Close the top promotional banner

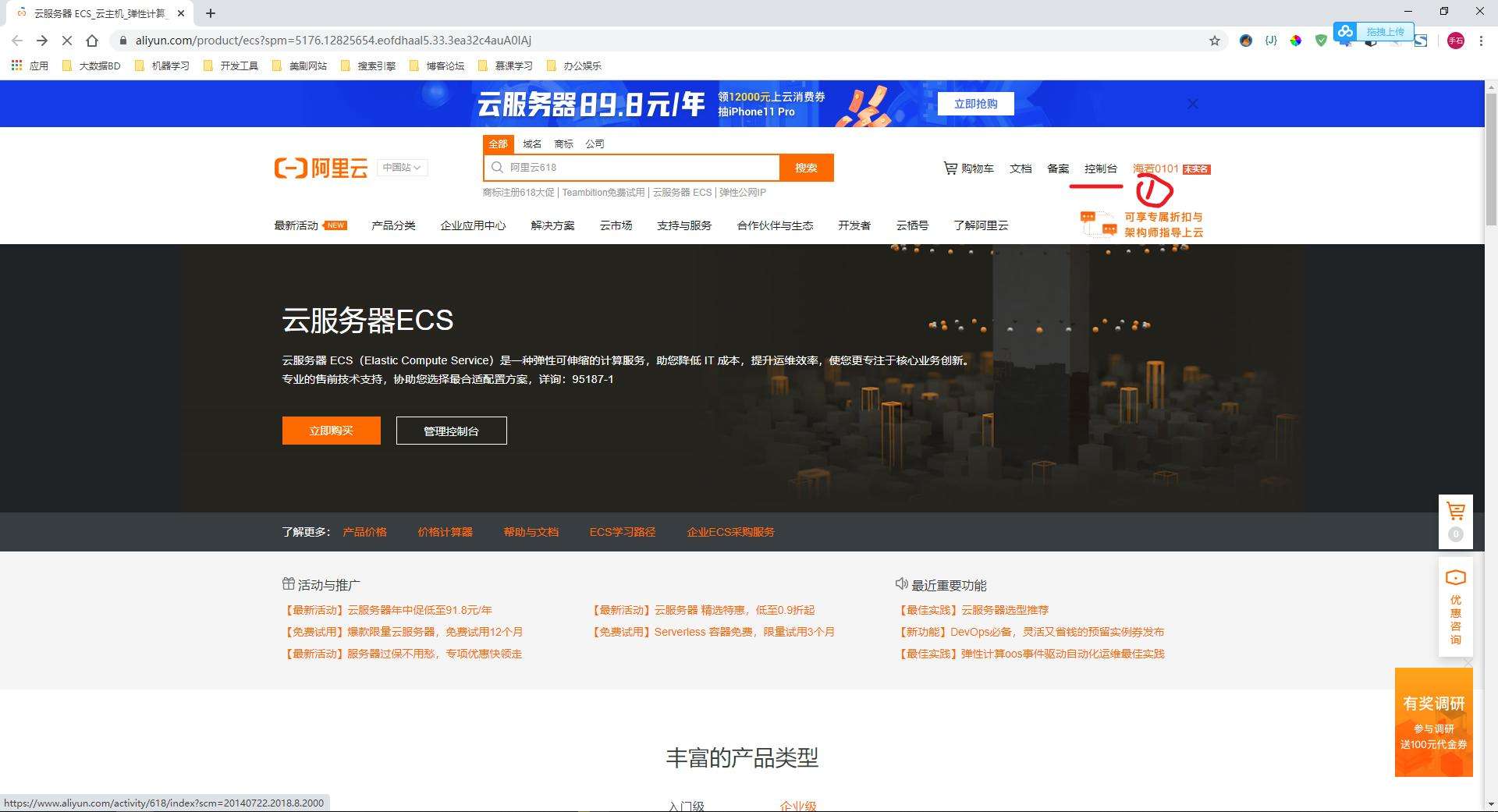1192,104
